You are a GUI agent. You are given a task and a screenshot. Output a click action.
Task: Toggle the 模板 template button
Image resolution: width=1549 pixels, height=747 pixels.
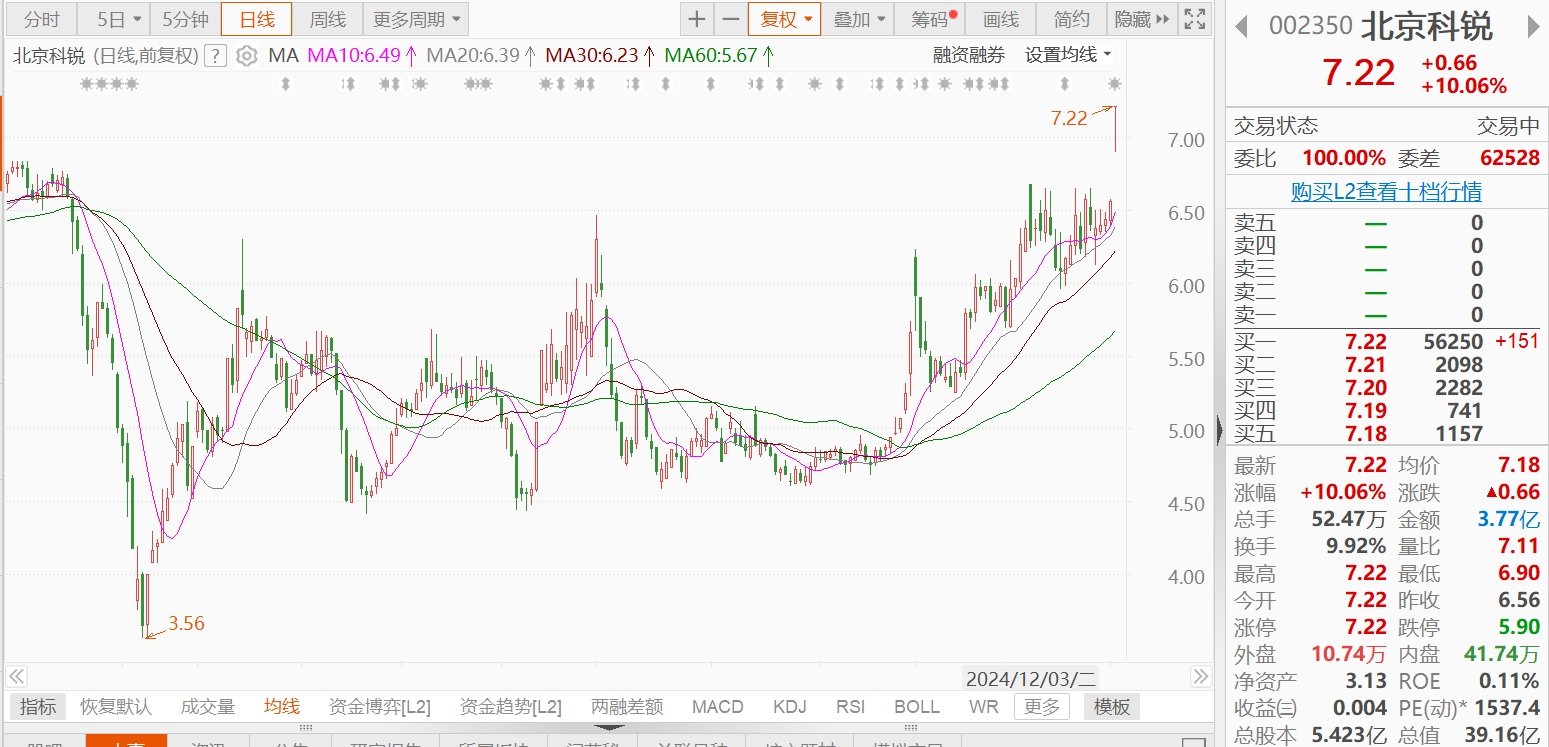click(1112, 707)
